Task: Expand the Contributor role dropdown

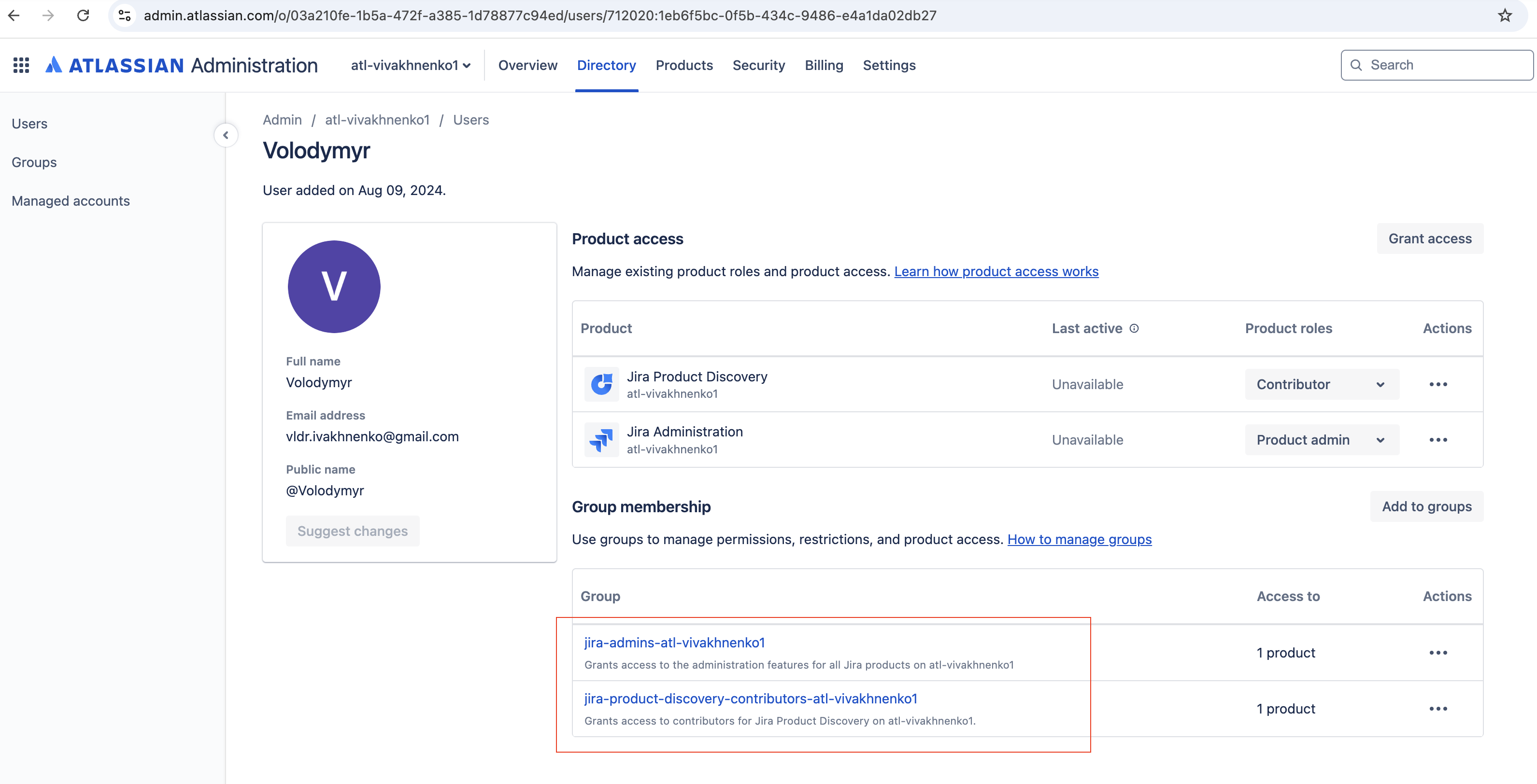Action: click(1322, 385)
